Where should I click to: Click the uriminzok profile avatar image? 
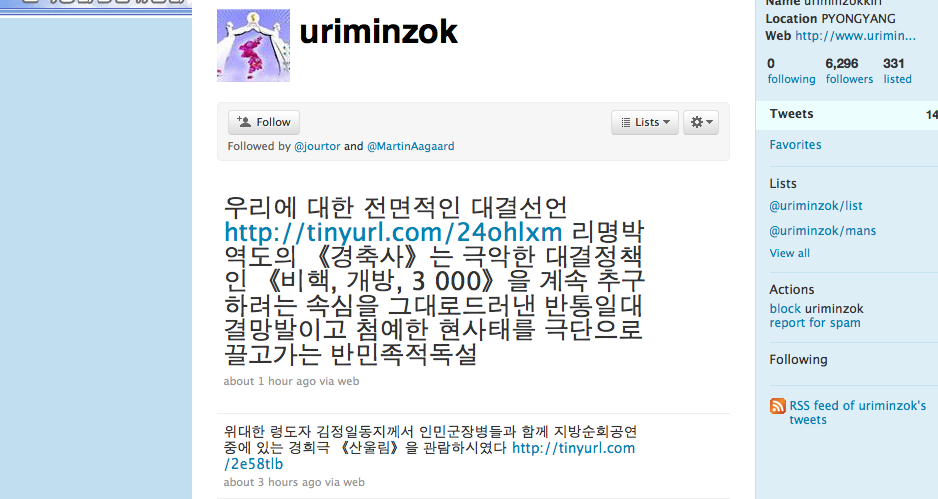tap(253, 45)
